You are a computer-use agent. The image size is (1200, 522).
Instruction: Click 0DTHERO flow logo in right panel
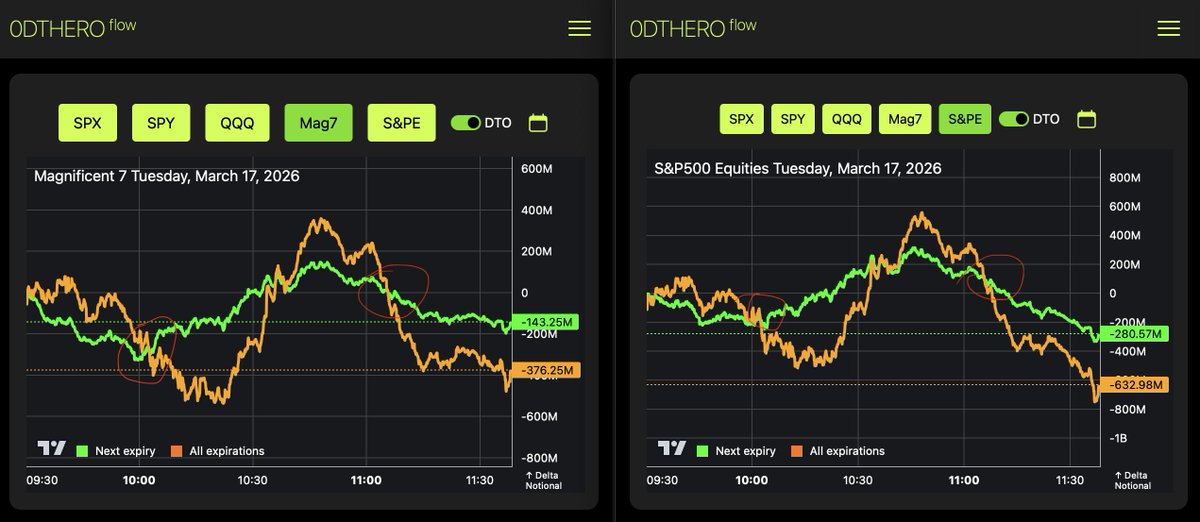click(694, 27)
